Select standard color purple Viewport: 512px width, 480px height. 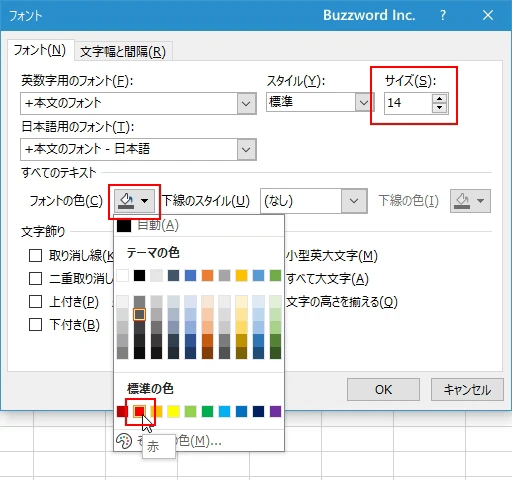275,411
